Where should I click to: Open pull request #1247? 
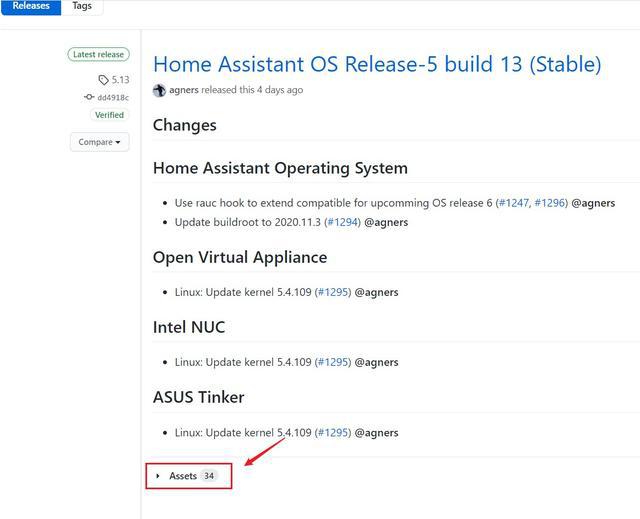(x=514, y=203)
